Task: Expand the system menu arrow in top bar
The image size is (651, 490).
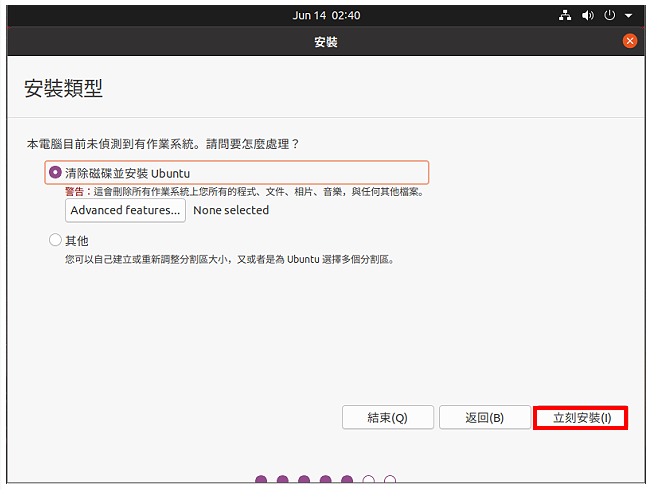Action: 628,16
